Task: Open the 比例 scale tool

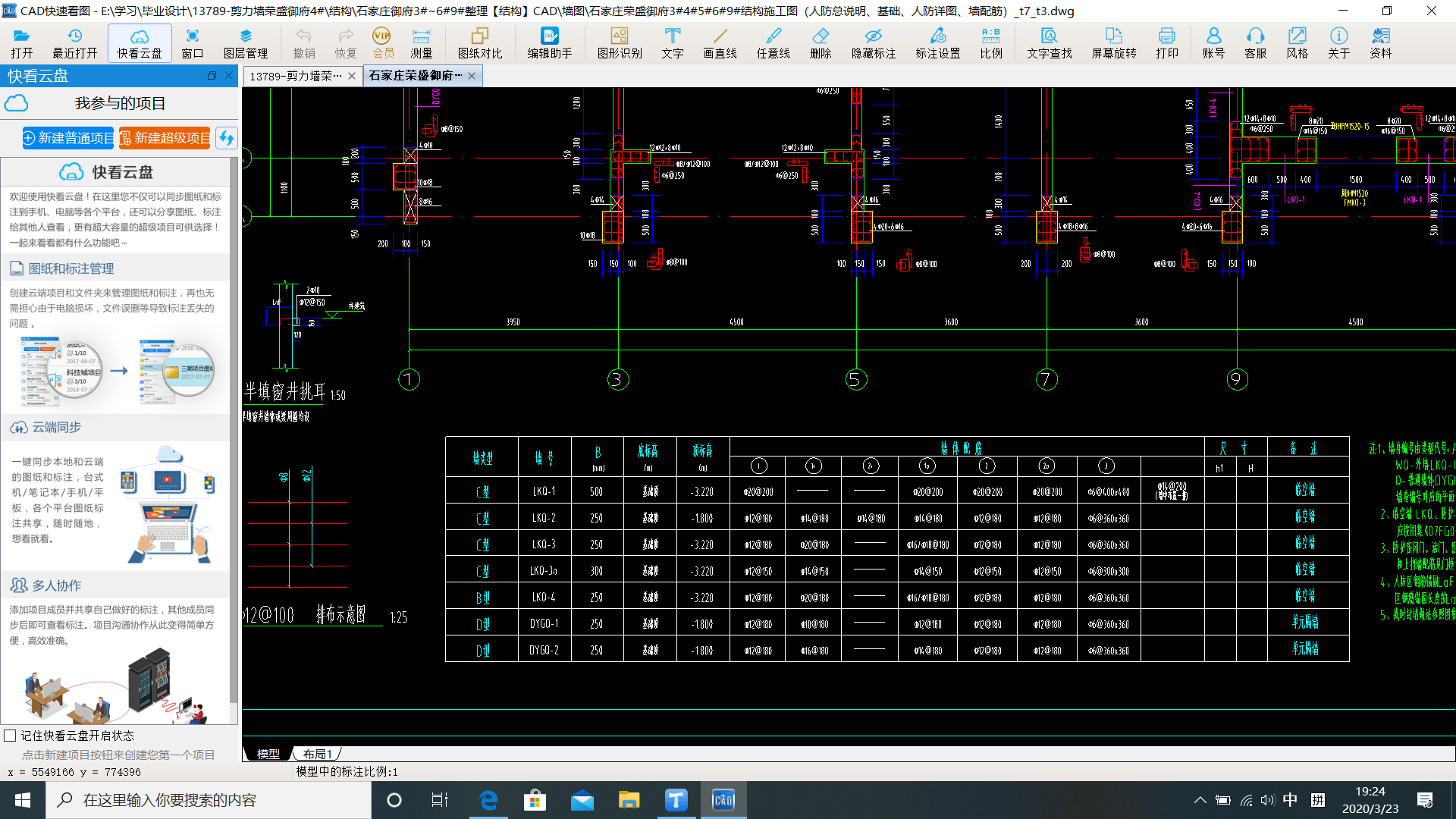Action: (x=991, y=43)
